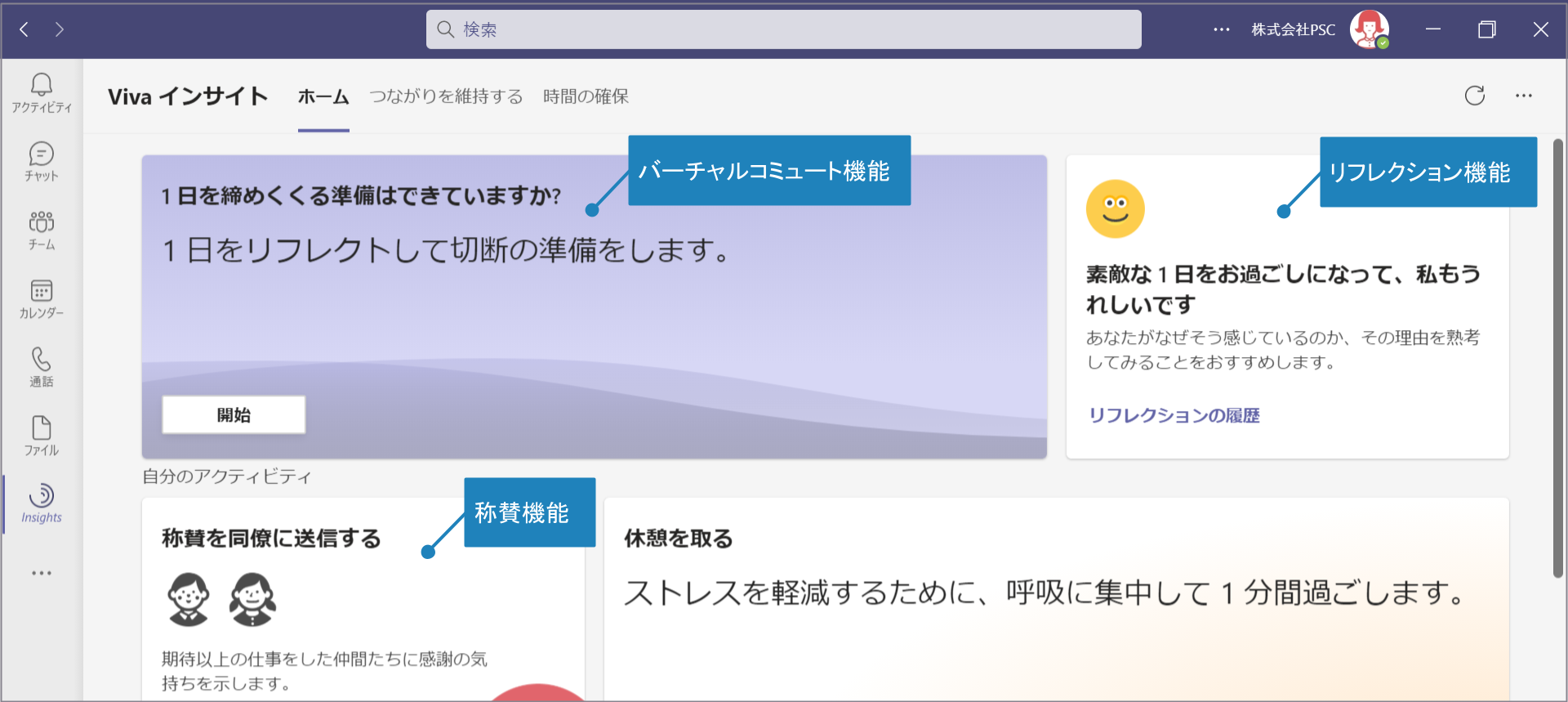The width and height of the screenshot is (1568, 702).
Task: Open the チーム sidebar icon
Action: 42,230
